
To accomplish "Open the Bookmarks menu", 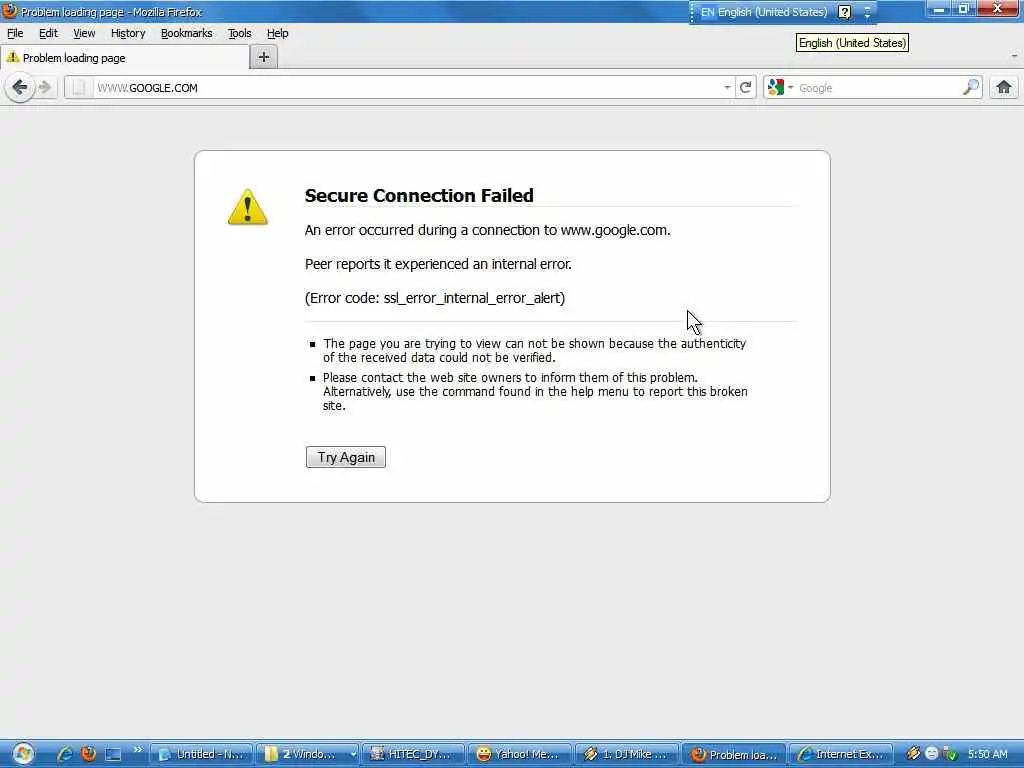I will coord(186,33).
